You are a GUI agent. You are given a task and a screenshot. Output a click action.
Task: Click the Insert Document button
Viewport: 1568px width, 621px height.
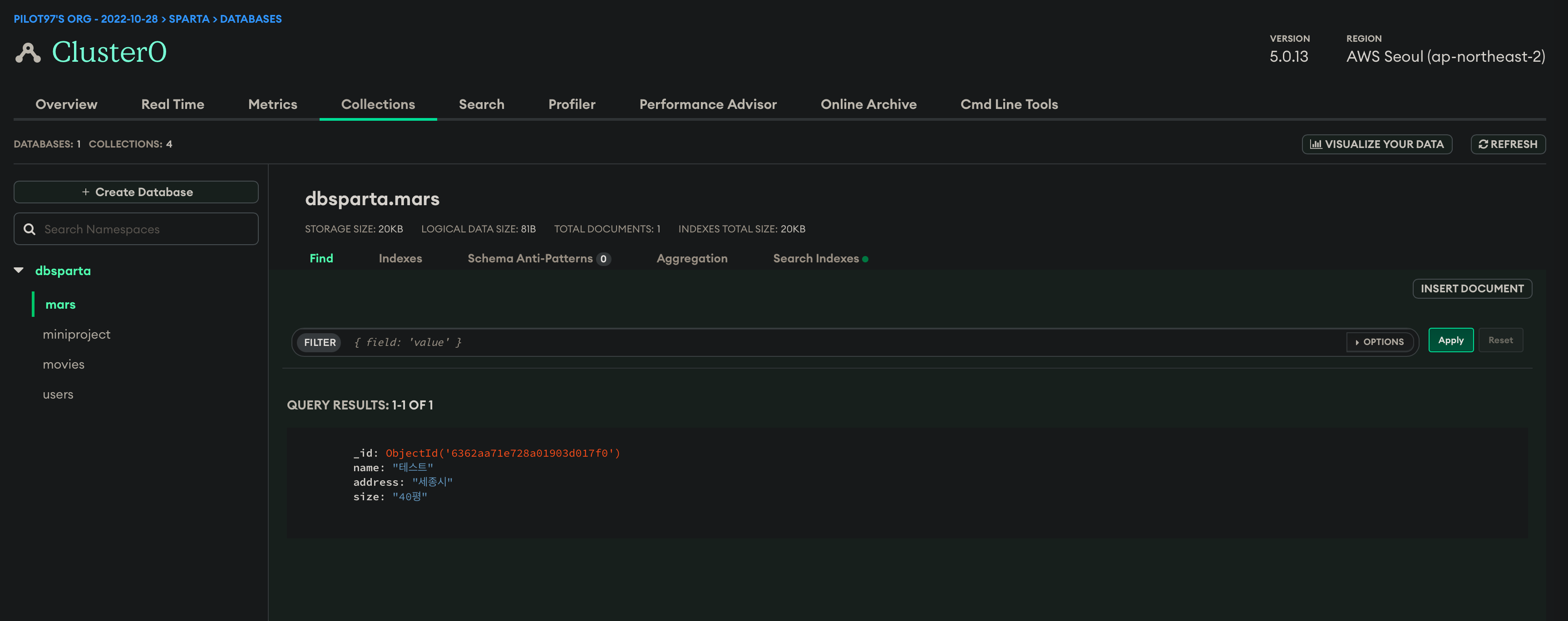coord(1472,289)
